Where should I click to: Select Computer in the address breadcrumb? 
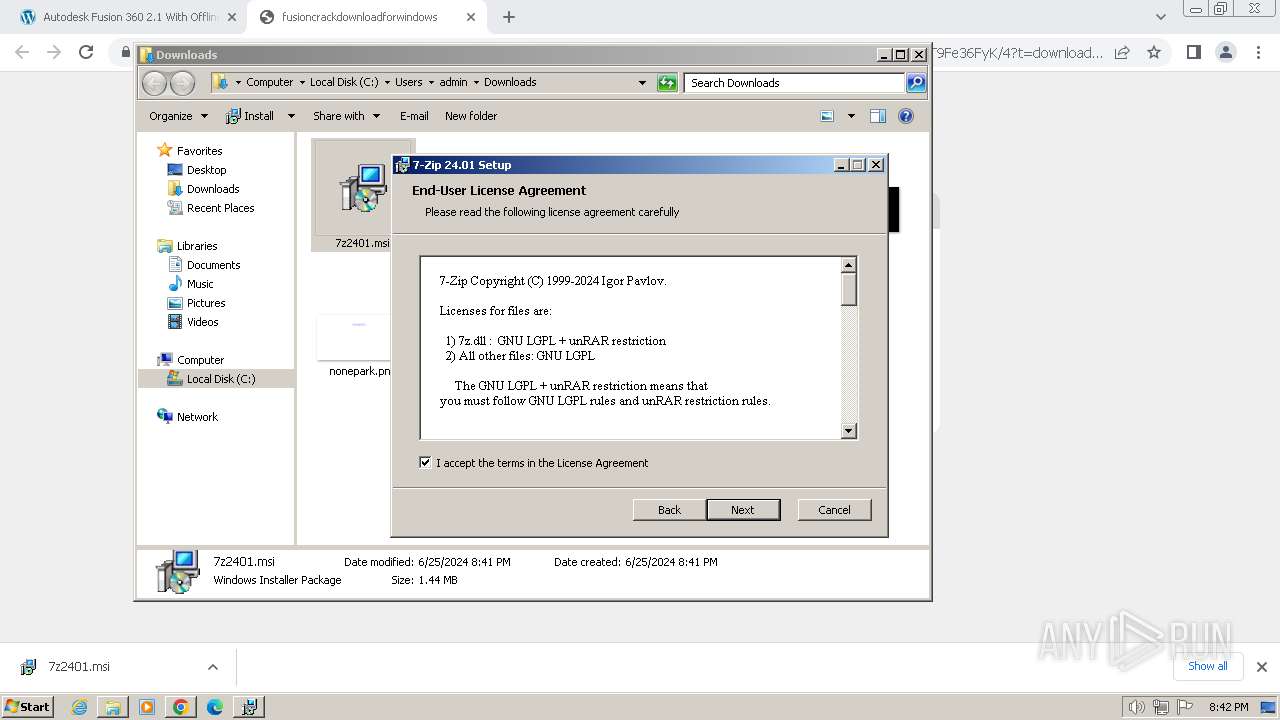270,82
